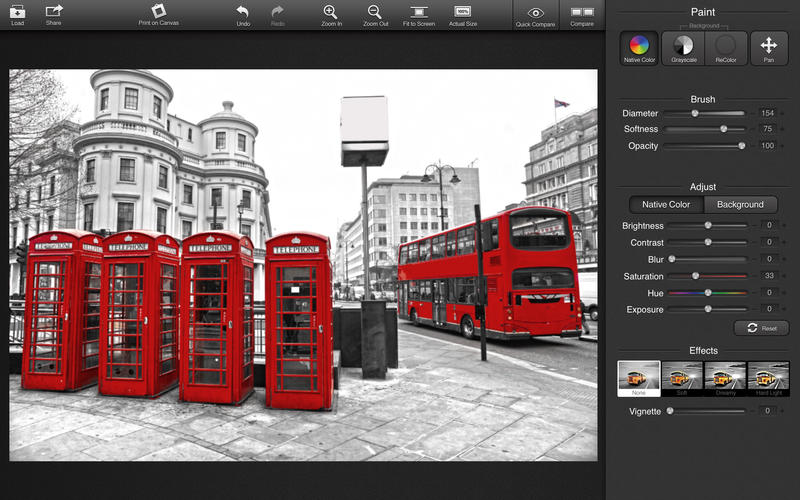Select the Native Color paint mode
Viewport: 800px width, 500px height.
[639, 46]
